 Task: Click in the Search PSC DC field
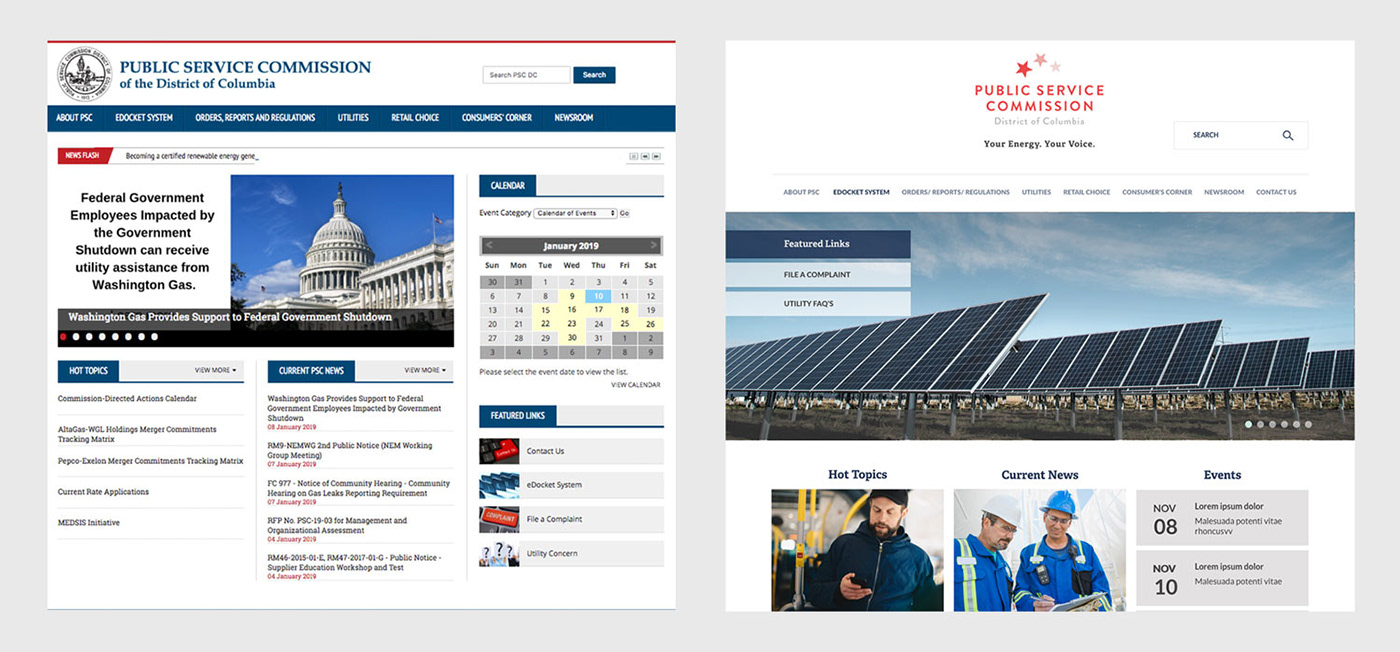pyautogui.click(x=526, y=75)
